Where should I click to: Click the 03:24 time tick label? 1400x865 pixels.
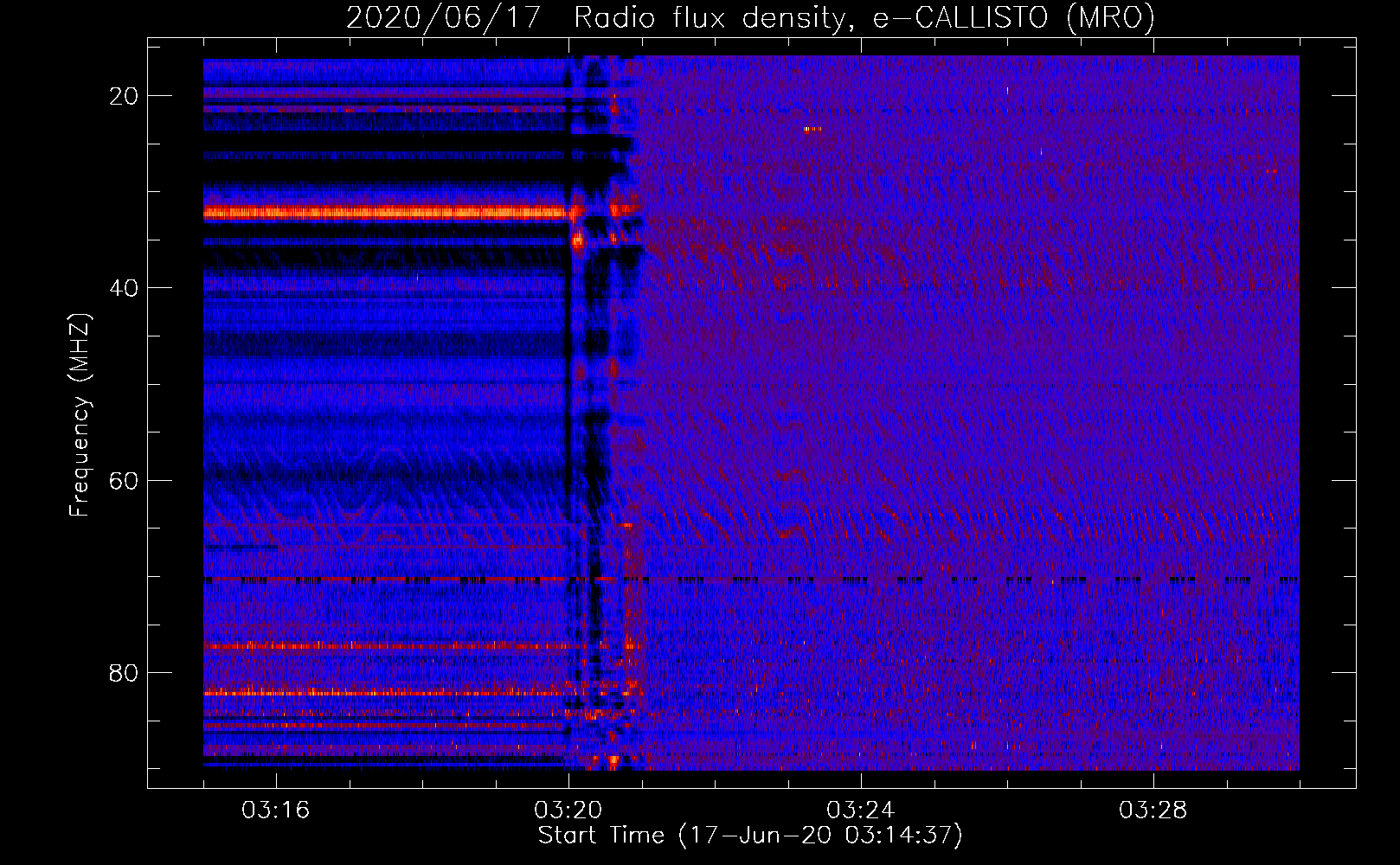[861, 811]
